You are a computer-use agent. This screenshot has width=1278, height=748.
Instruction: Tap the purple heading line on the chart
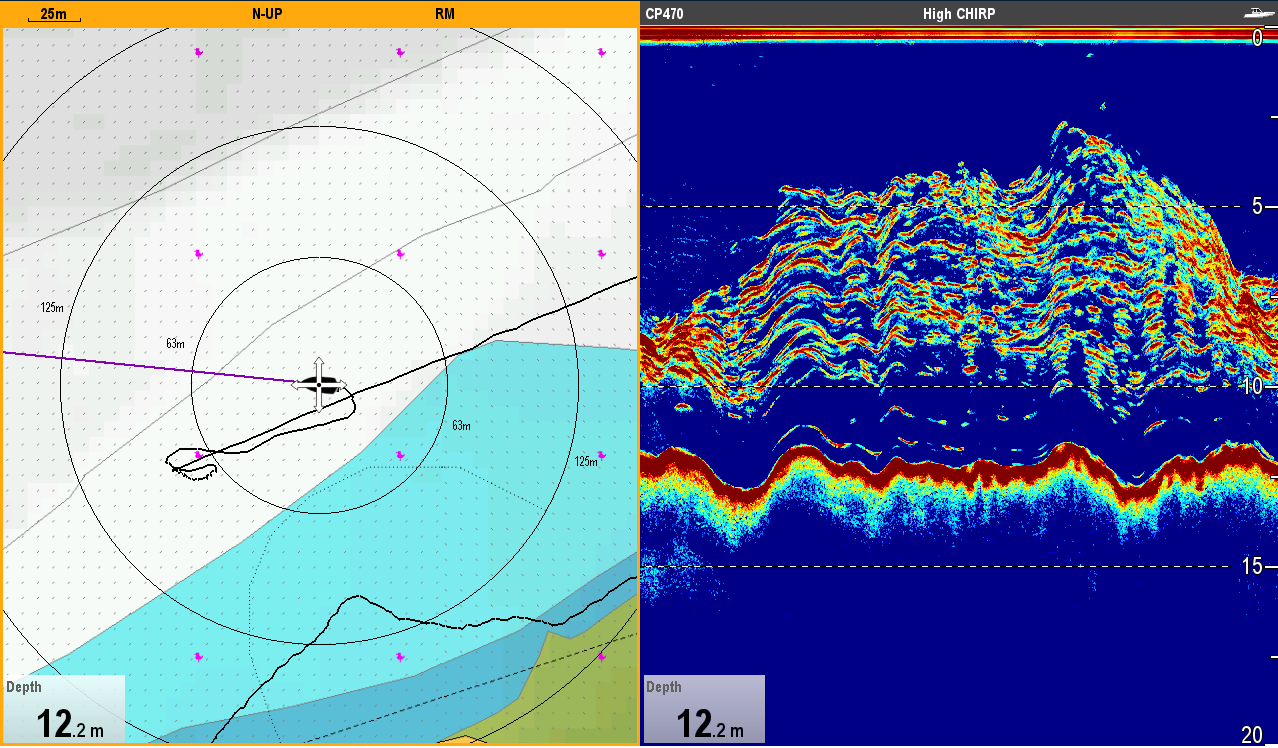(150, 366)
